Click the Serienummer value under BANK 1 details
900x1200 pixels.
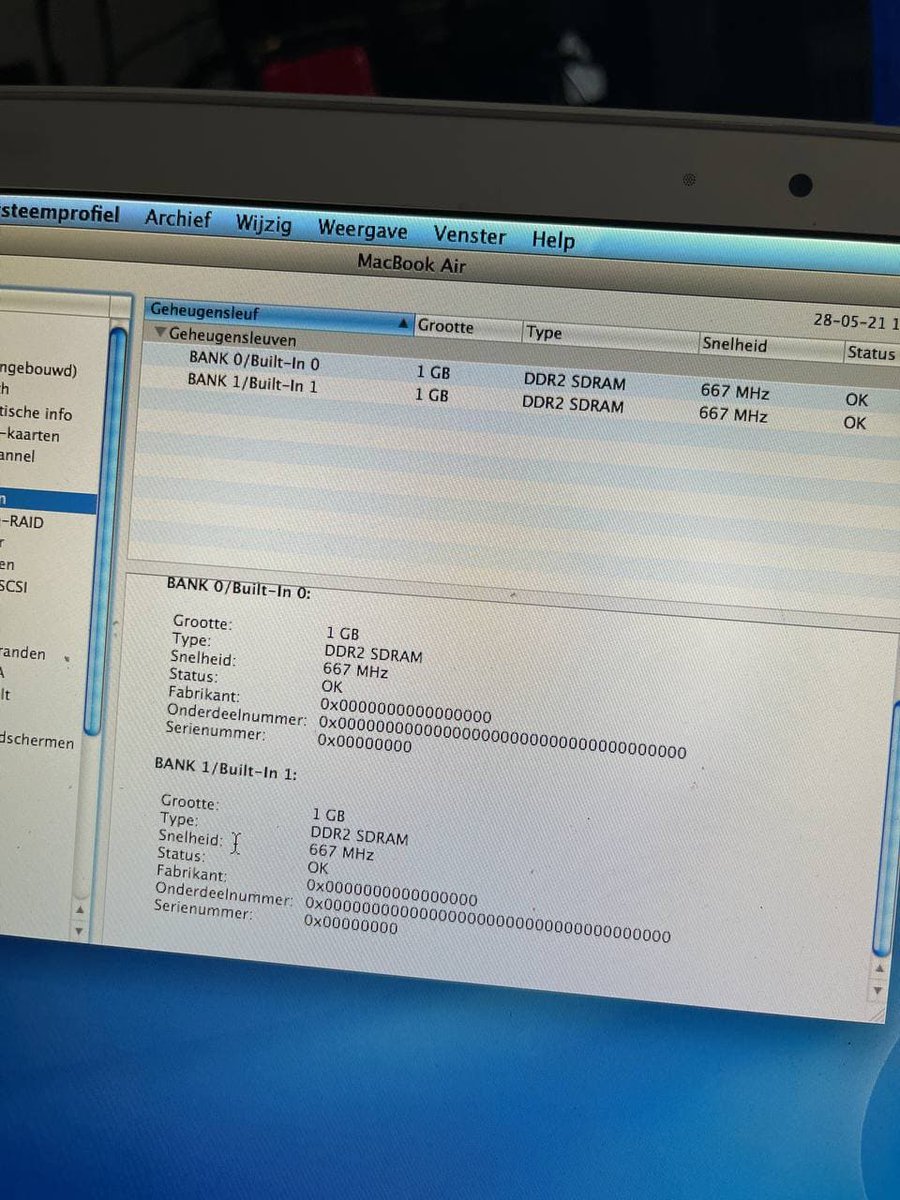(350, 926)
